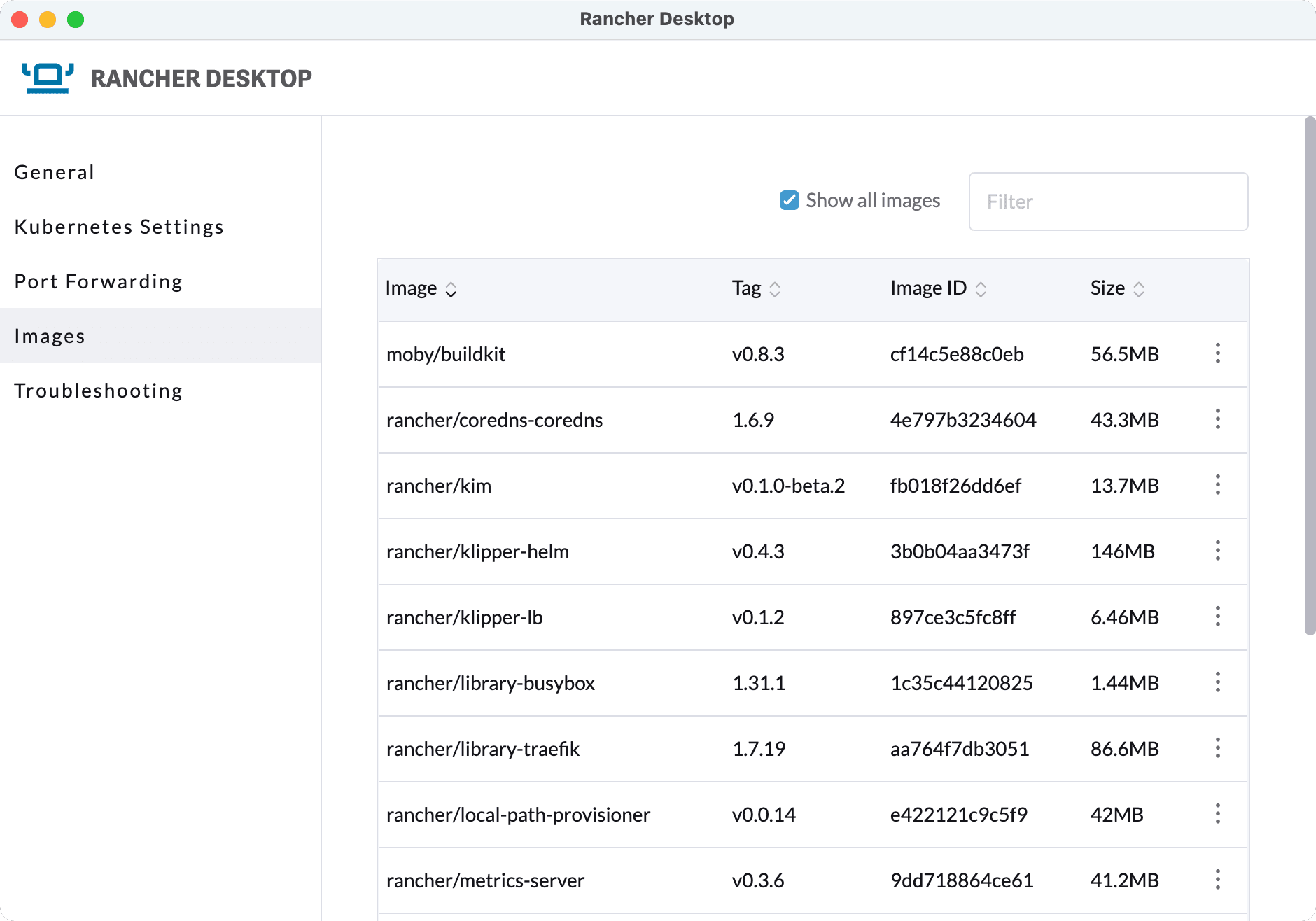Open the menu for rancher/local-path-provisioner
1316x921 pixels.
[1218, 814]
